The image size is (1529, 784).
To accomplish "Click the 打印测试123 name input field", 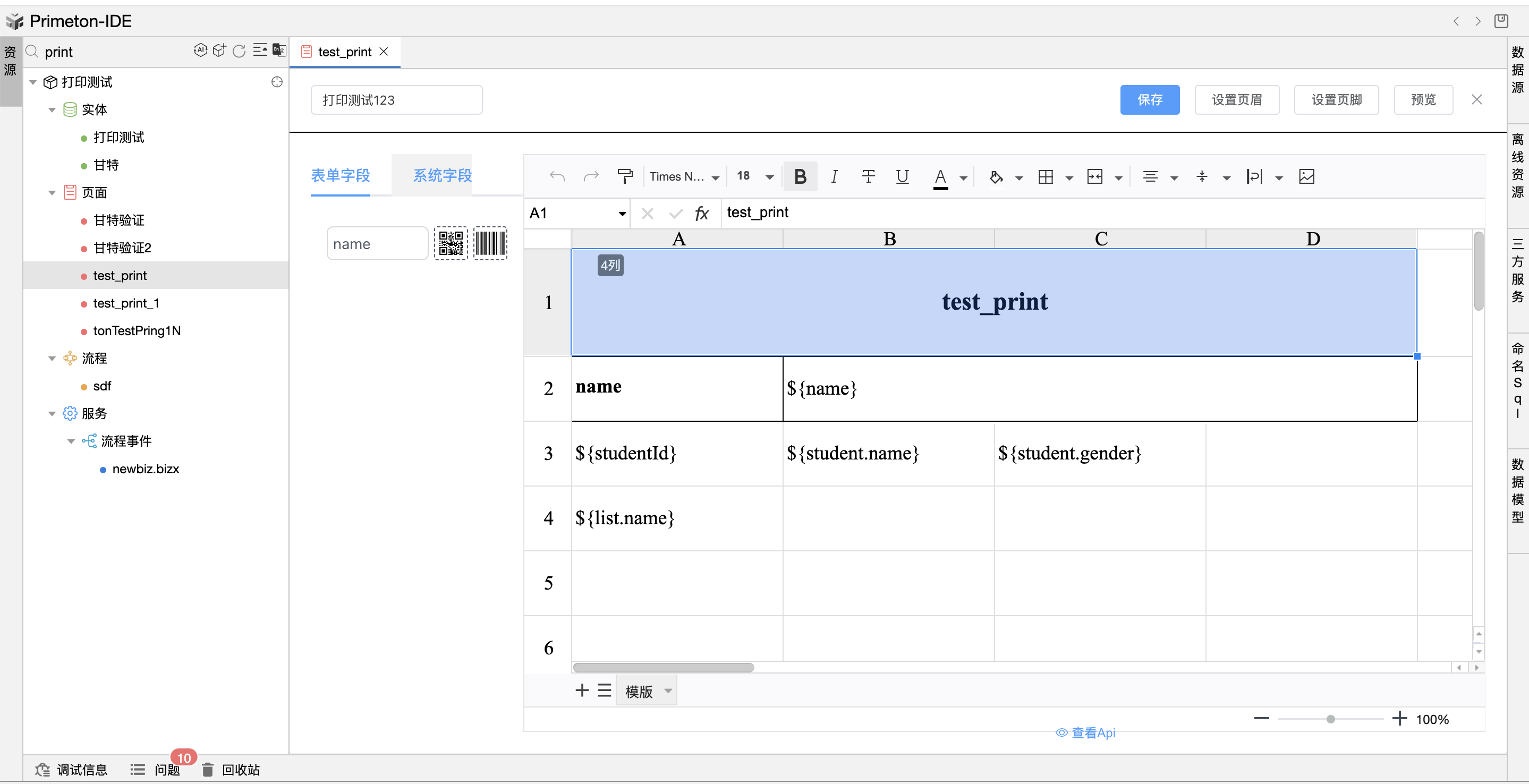I will click(396, 100).
